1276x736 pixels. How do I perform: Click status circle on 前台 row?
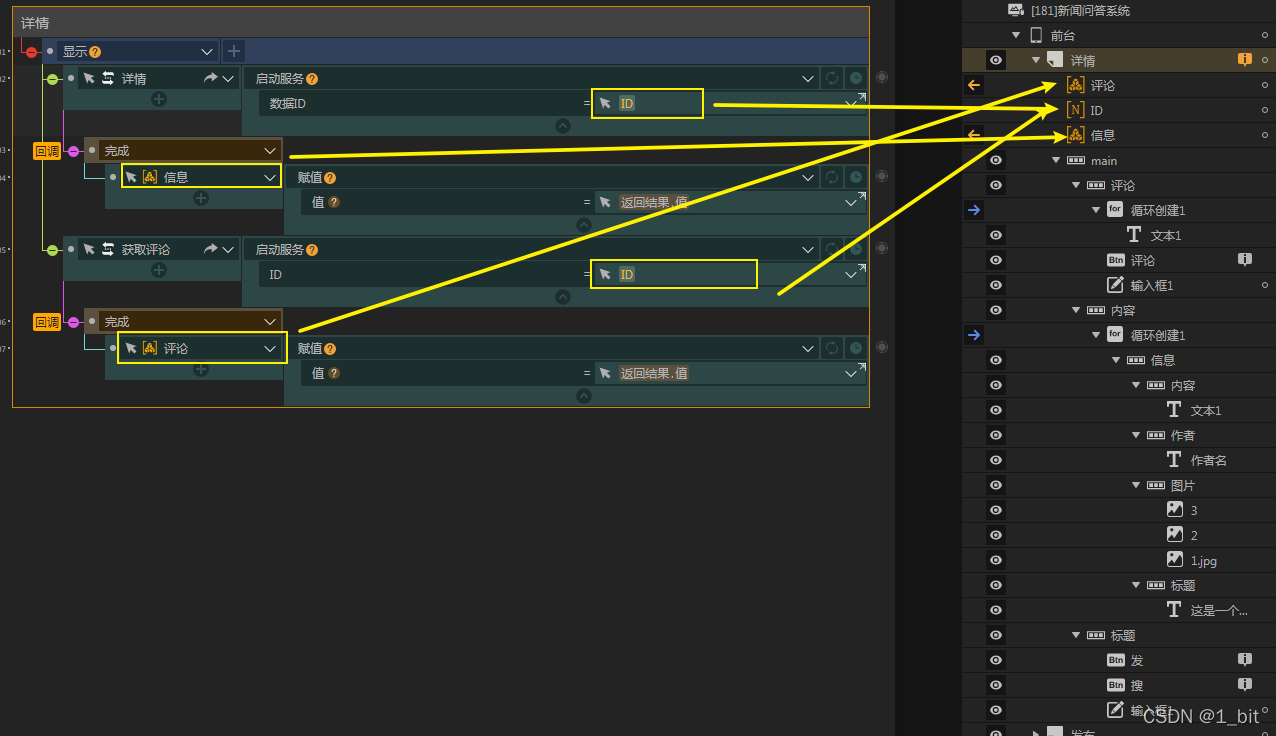(1265, 35)
